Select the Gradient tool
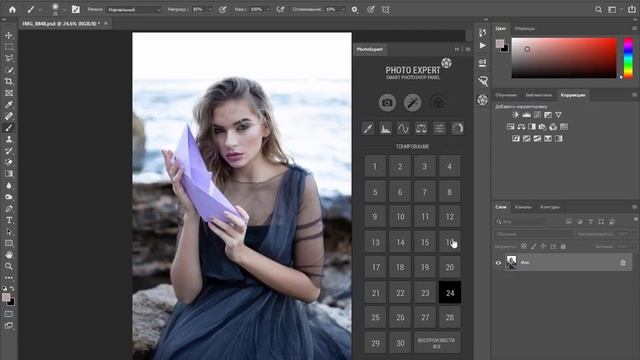This screenshot has width=640, height=360. 9,174
